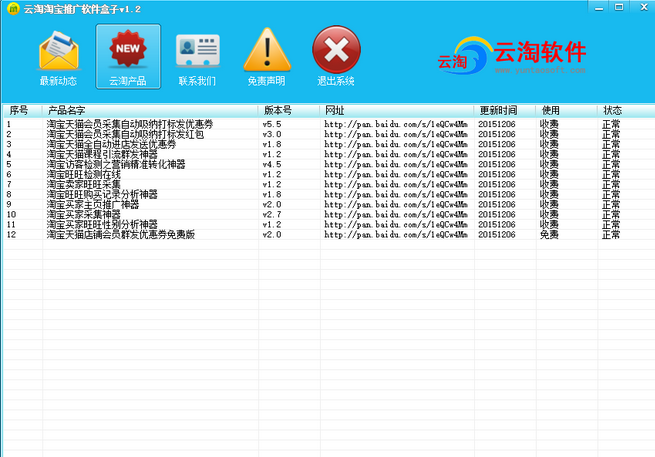Select row 淘宝天猫店铺会员群发优惠券免费版
Screen dimensions: 655x457
tap(329, 234)
